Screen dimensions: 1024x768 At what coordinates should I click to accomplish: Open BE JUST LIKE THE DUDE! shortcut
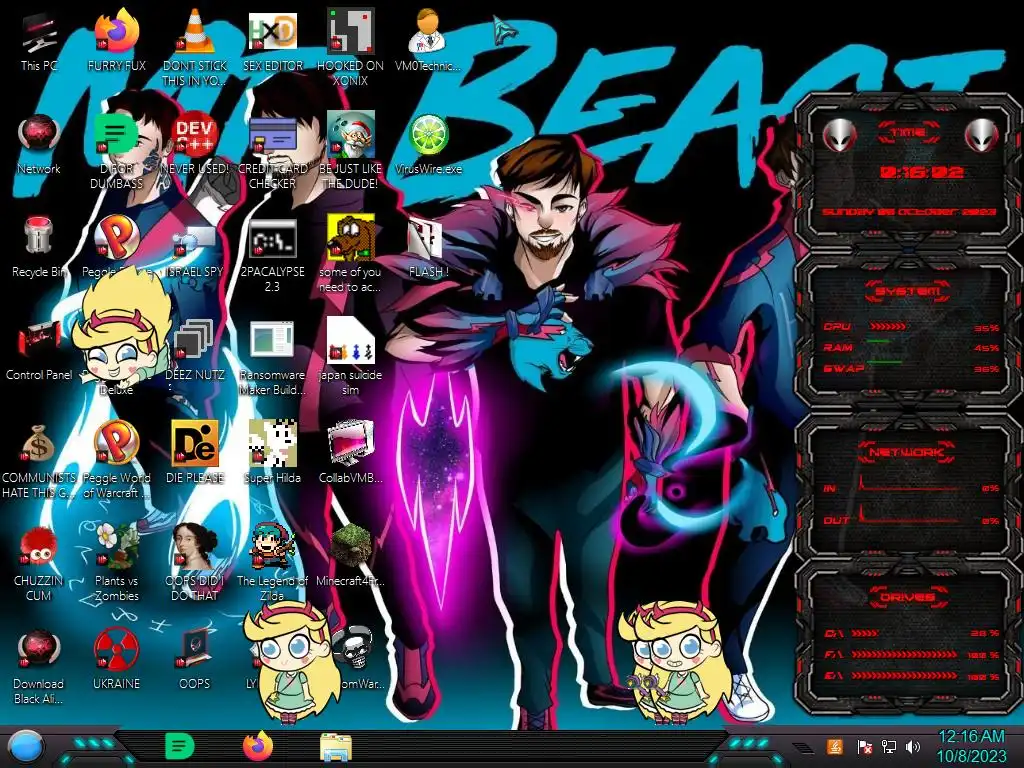click(350, 150)
